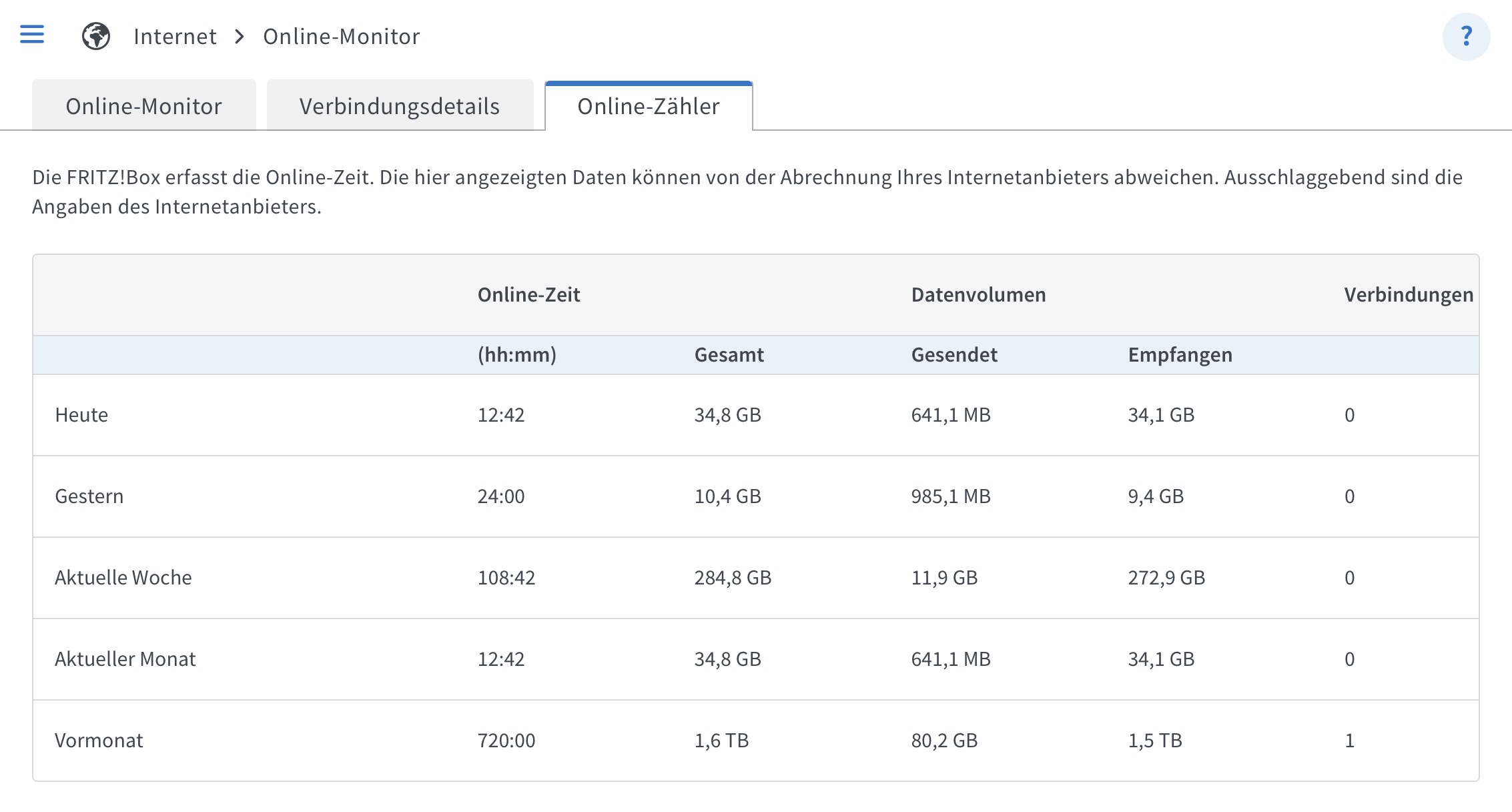Screen dimensions: 1512x812
Task: Click the Empfangen subheader
Action: tap(1180, 354)
